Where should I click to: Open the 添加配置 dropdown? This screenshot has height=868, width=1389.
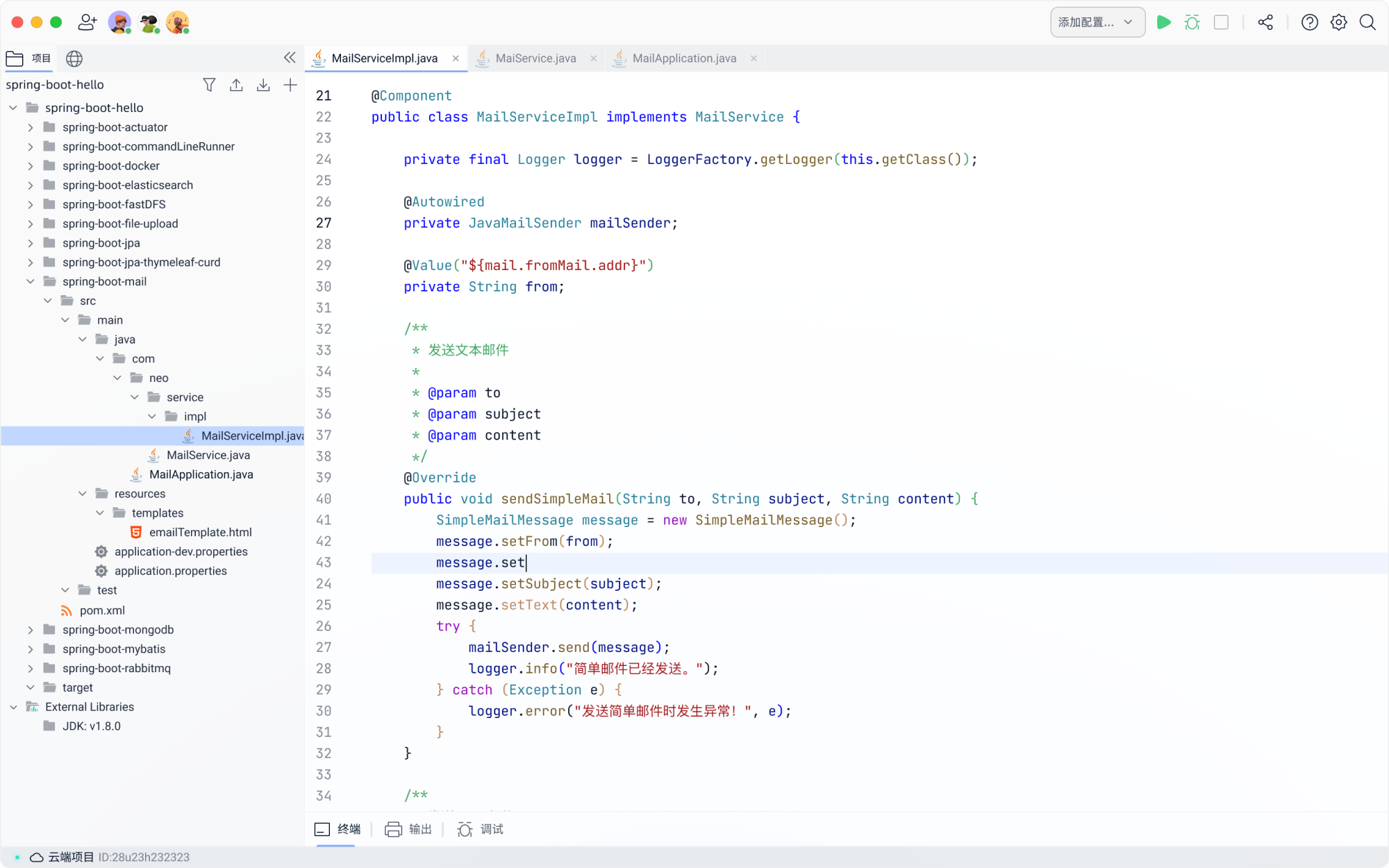click(x=1097, y=22)
